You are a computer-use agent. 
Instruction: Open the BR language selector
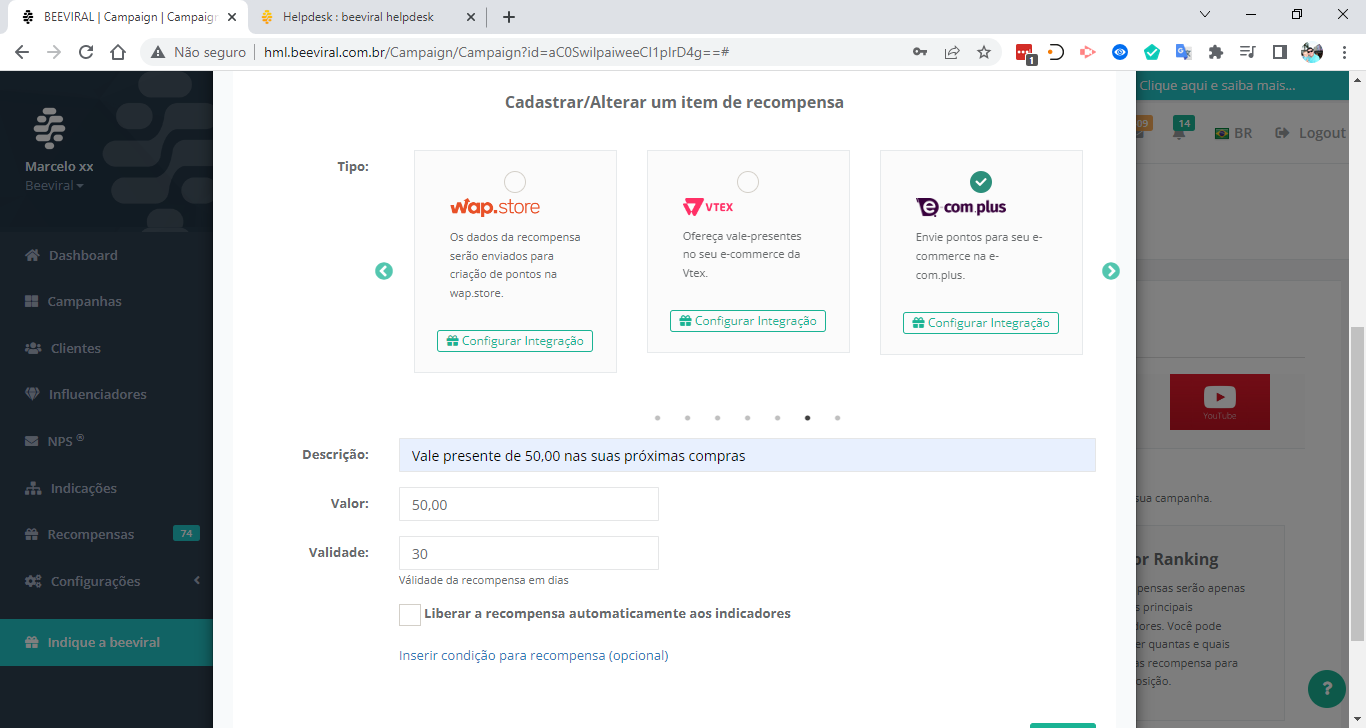1232,133
